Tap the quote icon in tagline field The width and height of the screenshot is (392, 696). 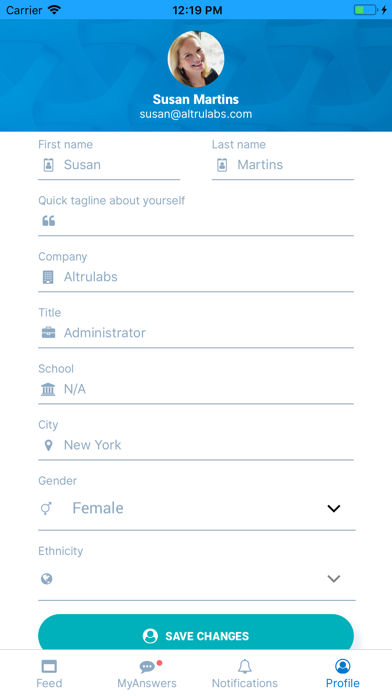(49, 221)
